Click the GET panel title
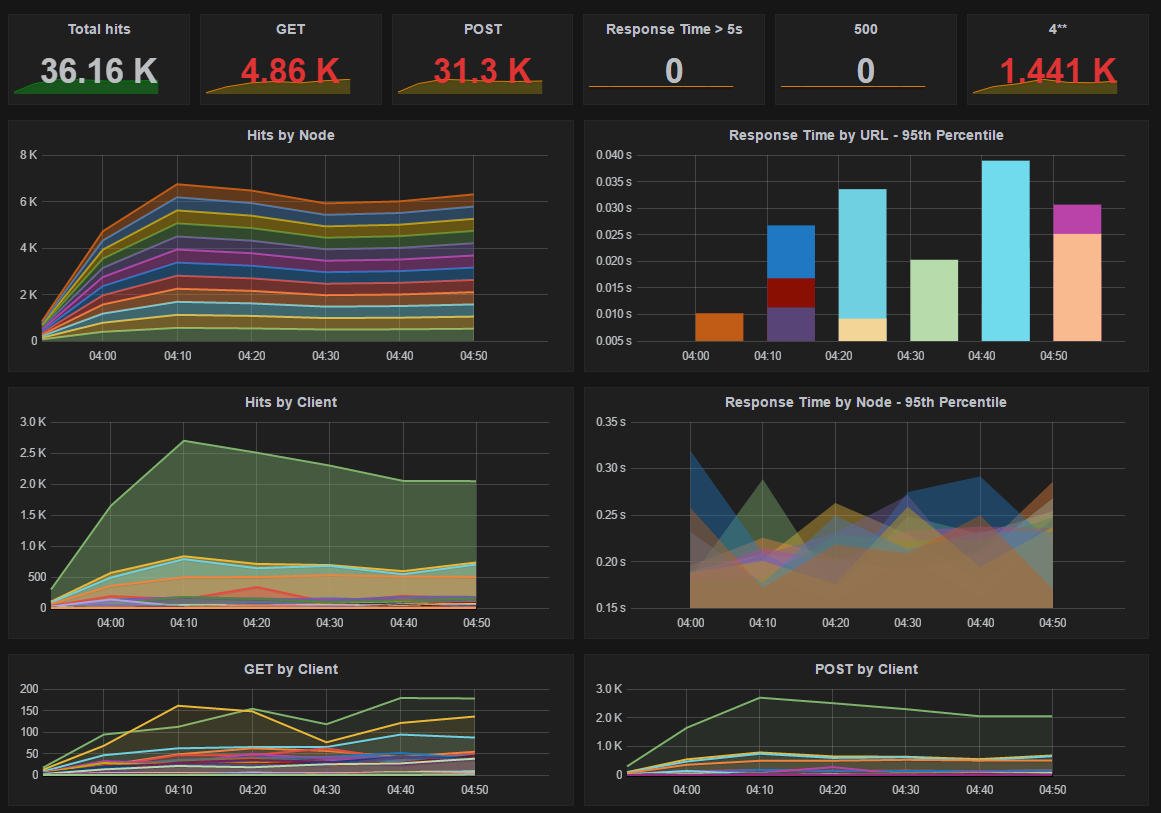 tap(291, 30)
